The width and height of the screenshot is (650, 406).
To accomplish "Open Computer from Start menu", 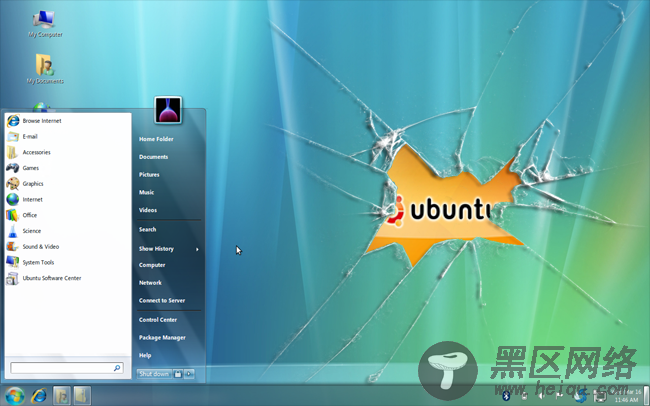I will pyautogui.click(x=152, y=265).
